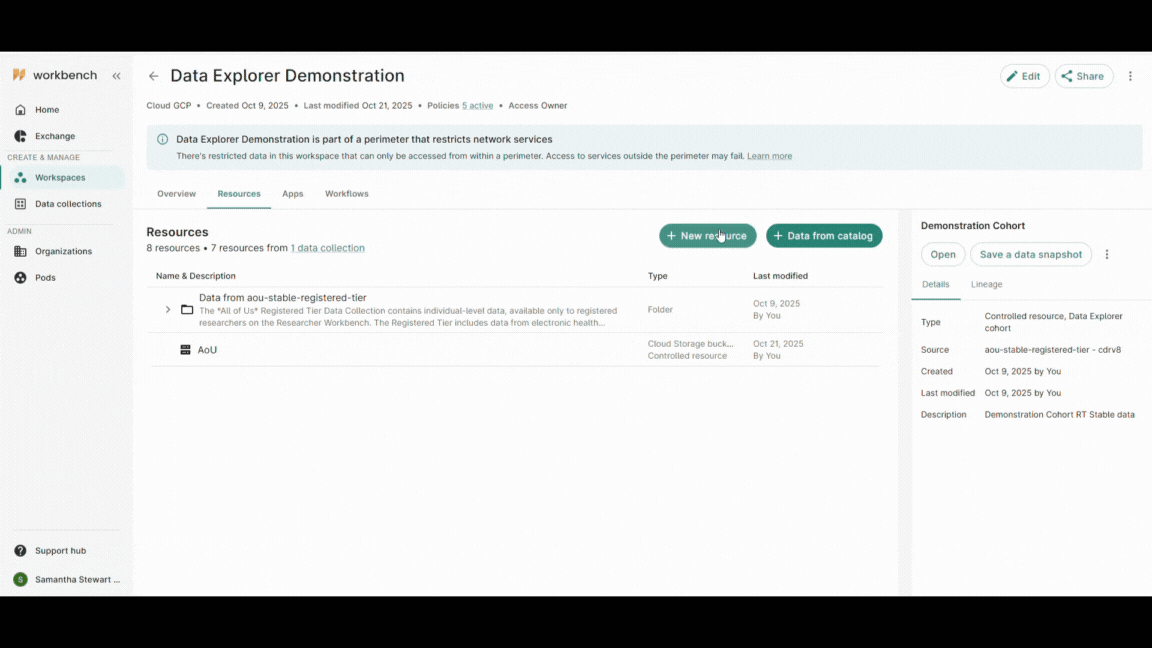The height and width of the screenshot is (648, 1152).
Task: Select the Data from aou-stable-registered-tier row name
Action: coord(283,298)
